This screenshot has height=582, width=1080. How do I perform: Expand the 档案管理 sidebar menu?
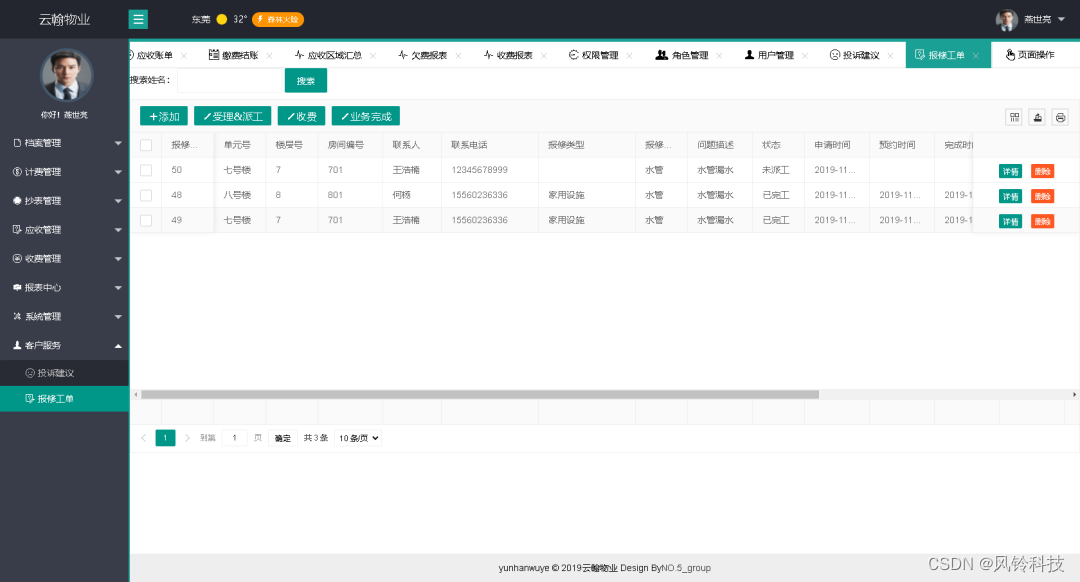point(65,143)
